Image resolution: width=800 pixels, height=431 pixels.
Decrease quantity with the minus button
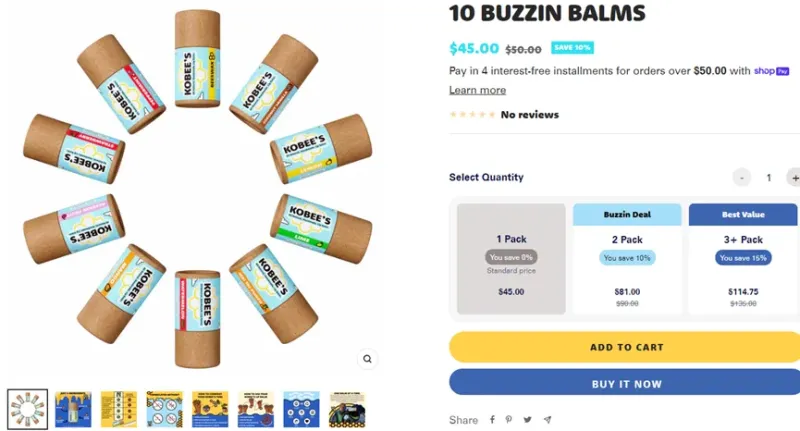(x=741, y=177)
